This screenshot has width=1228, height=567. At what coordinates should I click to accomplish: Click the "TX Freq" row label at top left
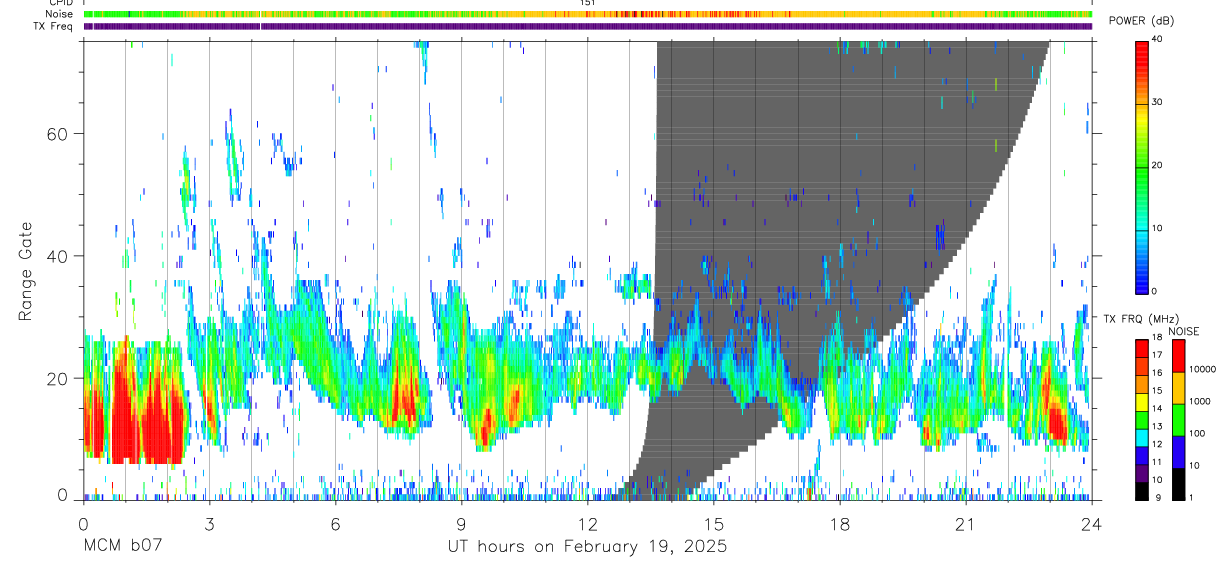pyautogui.click(x=53, y=26)
